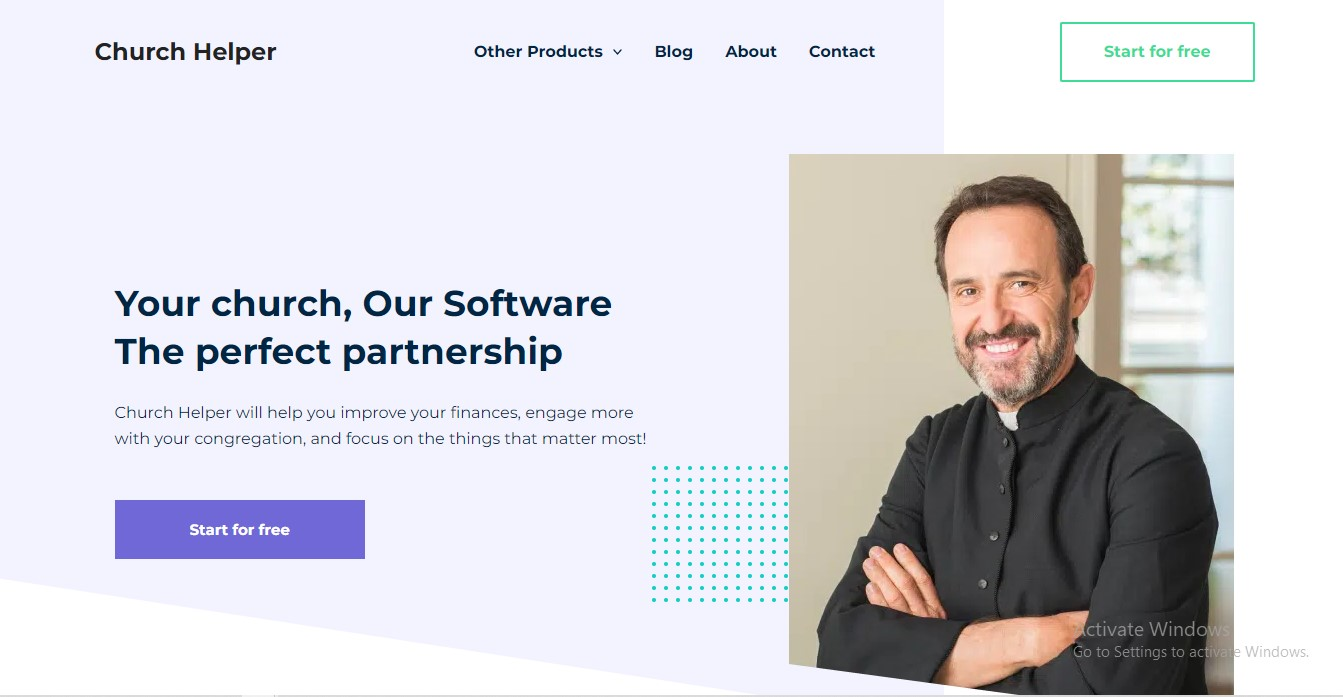This screenshot has width=1343, height=697.
Task: Click the heading line The perfect partnership
Action: [339, 352]
